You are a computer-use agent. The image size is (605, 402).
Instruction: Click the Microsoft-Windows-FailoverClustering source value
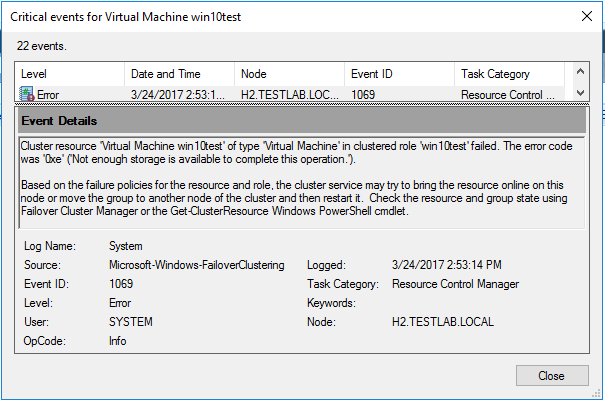[x=197, y=265]
